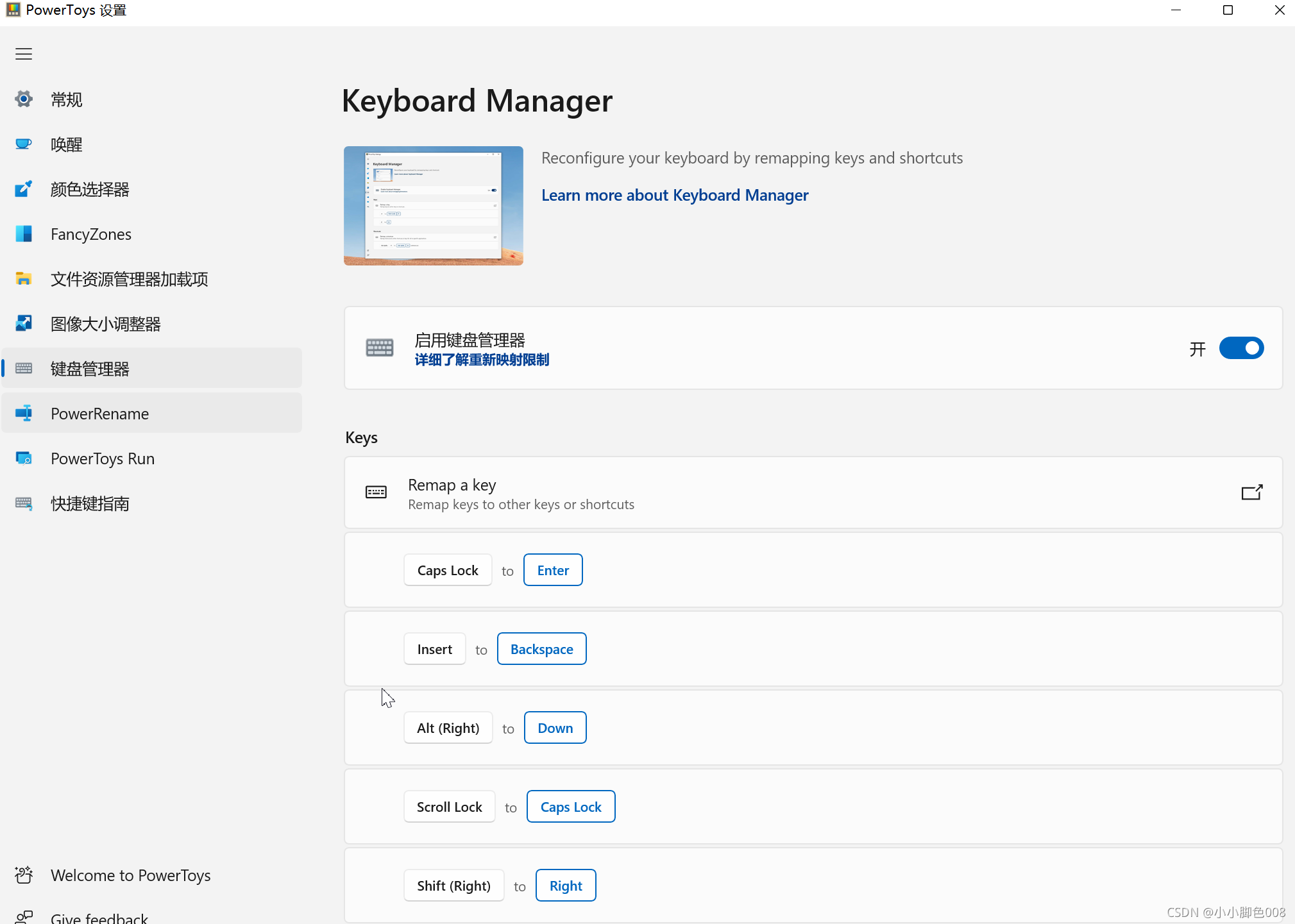The height and width of the screenshot is (924, 1295).
Task: Click the keyboard icon next to Remap a key
Action: tap(376, 492)
